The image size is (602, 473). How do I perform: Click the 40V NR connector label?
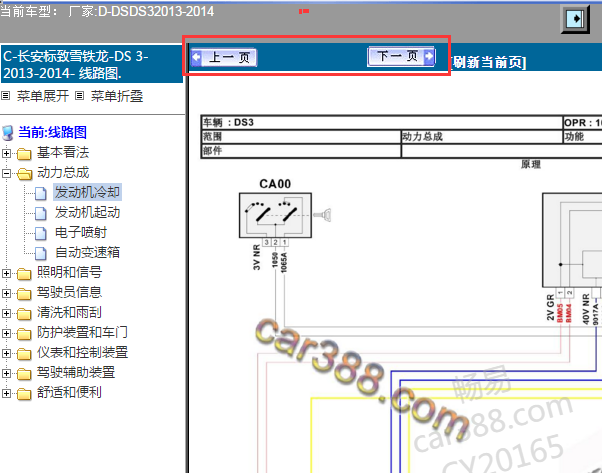point(586,309)
